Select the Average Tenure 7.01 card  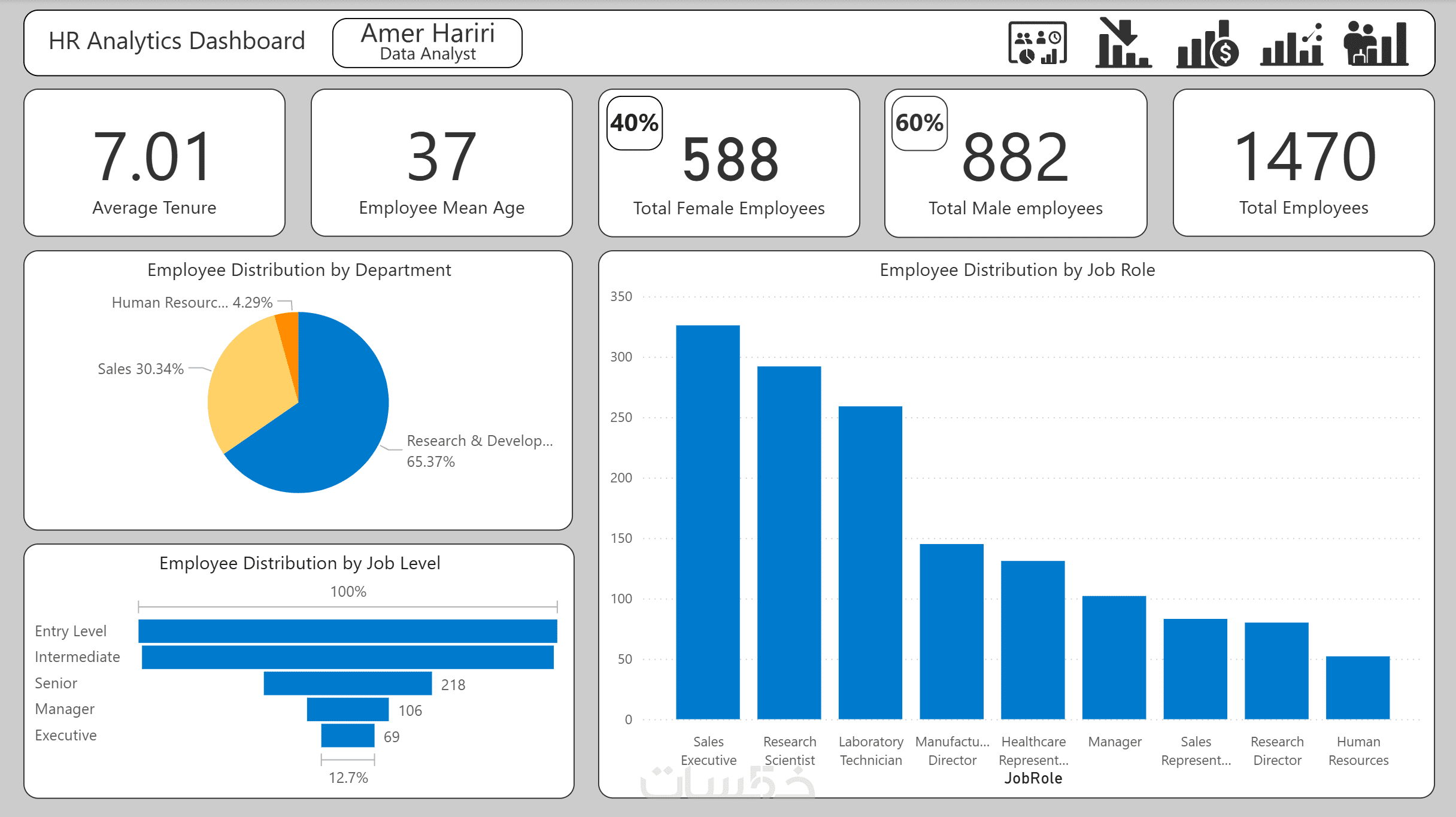[x=154, y=163]
